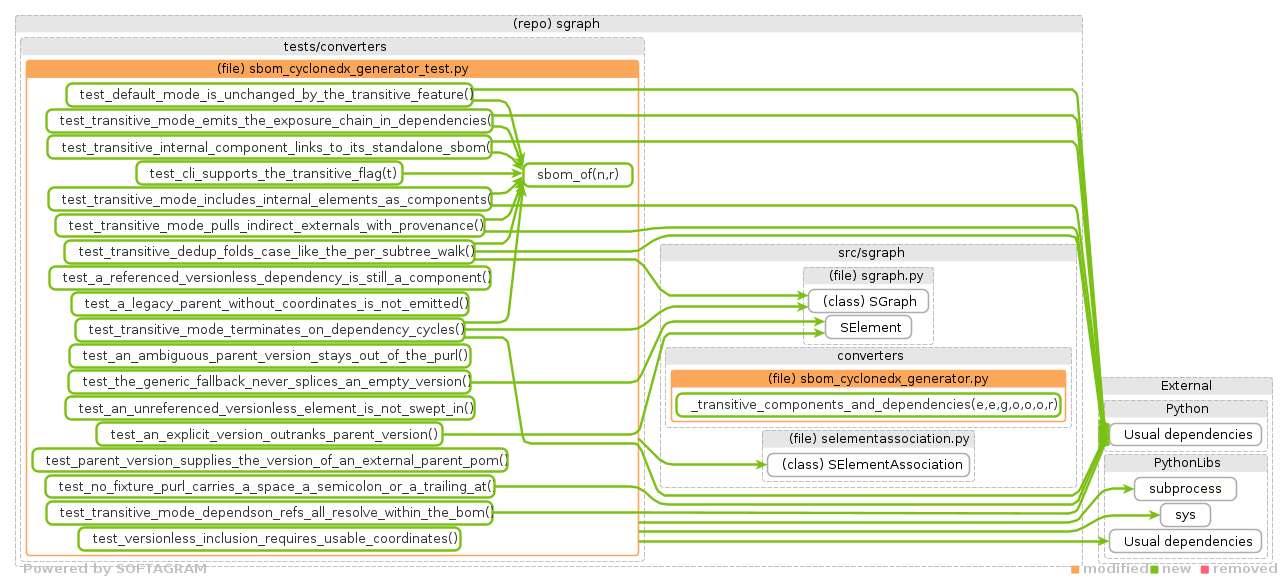Click the orange modified legend swatch
Viewport: 1288px width, 582px height.
coord(1075,570)
